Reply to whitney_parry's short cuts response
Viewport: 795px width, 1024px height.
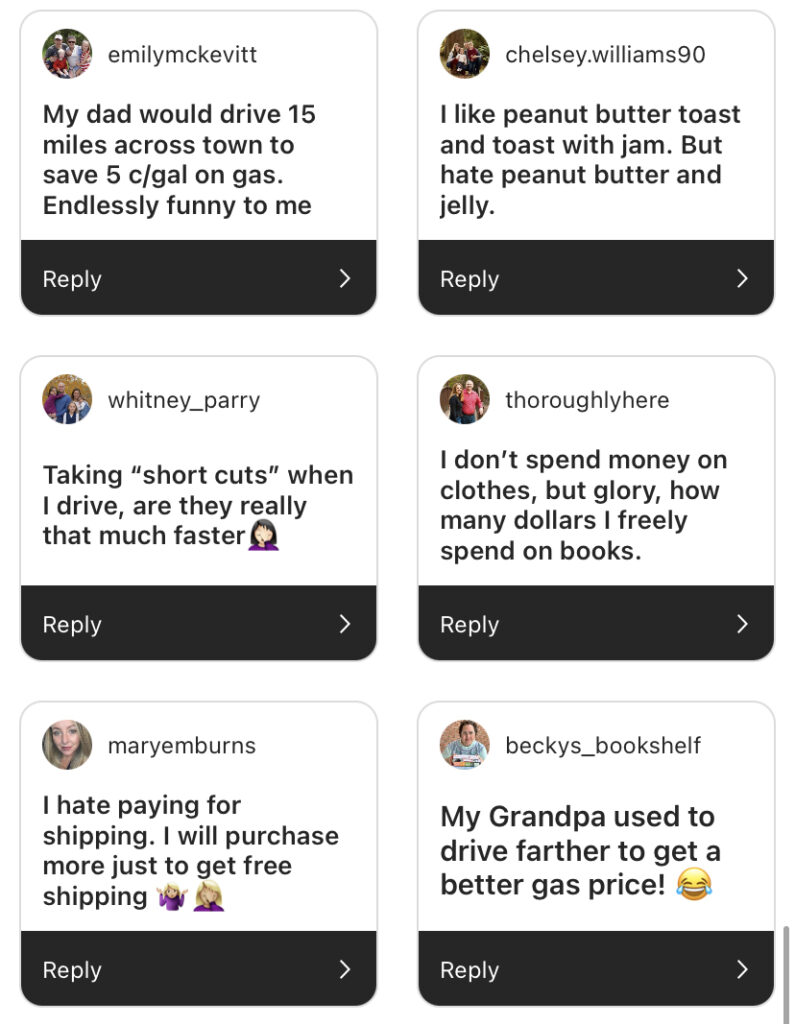[x=72, y=625]
